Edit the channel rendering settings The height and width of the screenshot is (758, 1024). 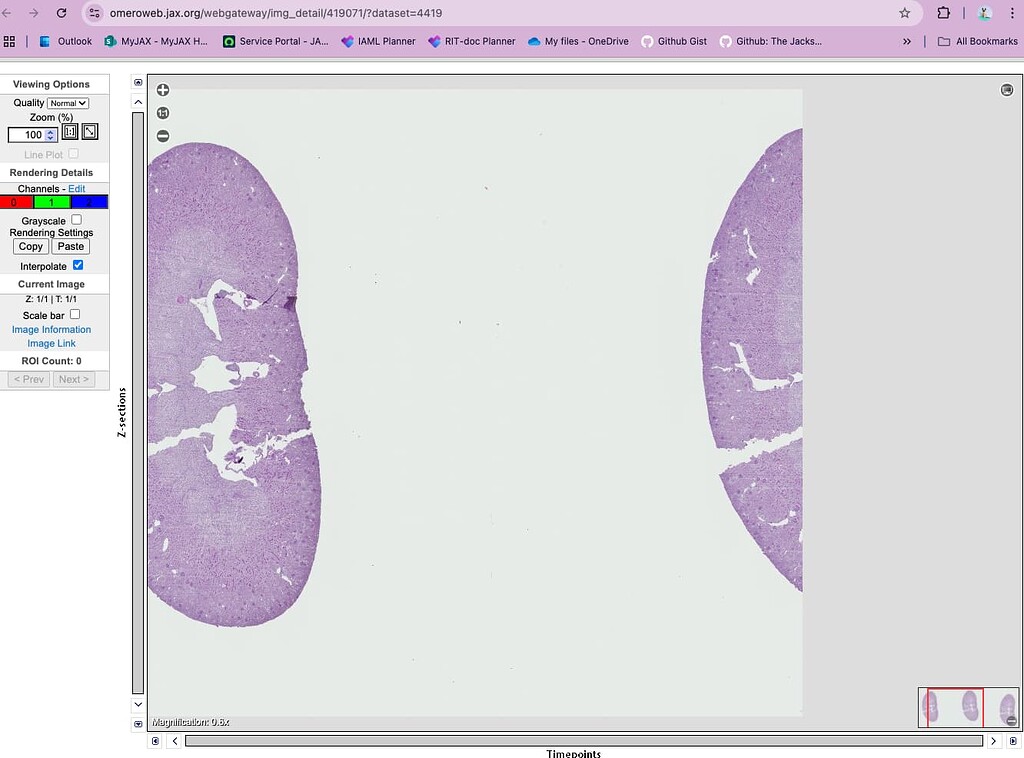(77, 188)
